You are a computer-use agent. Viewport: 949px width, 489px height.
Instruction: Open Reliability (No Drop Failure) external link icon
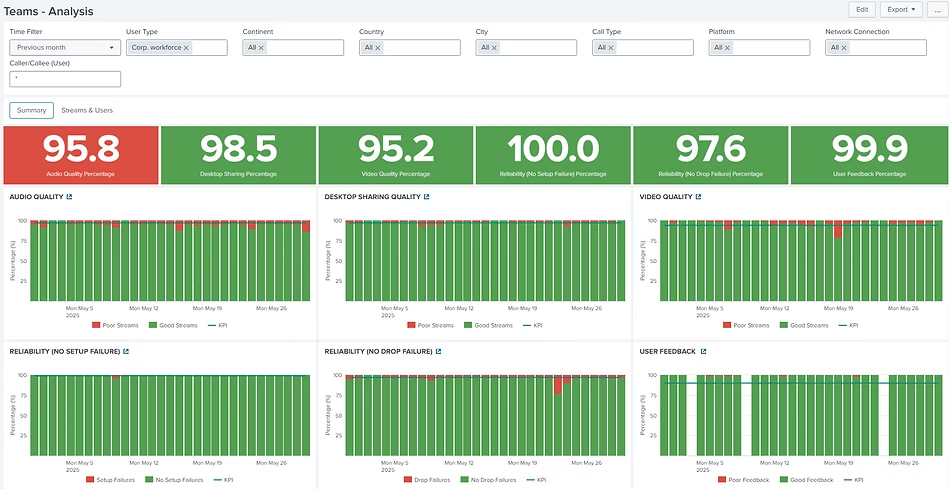pos(440,351)
